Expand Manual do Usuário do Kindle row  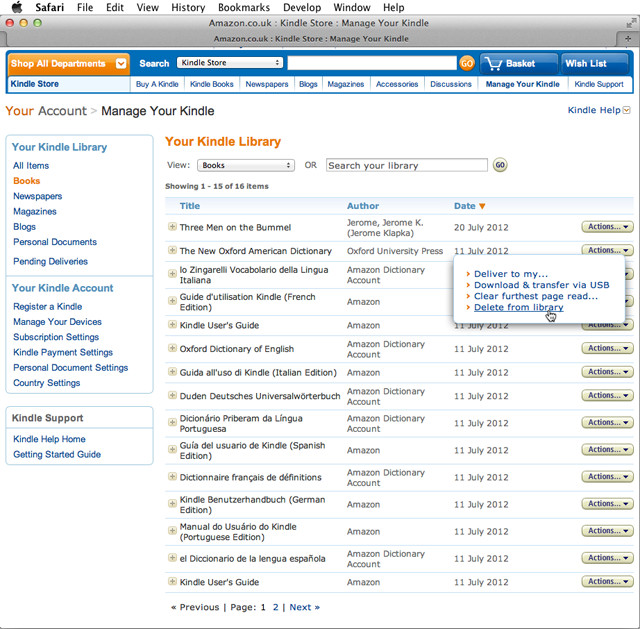(172, 531)
